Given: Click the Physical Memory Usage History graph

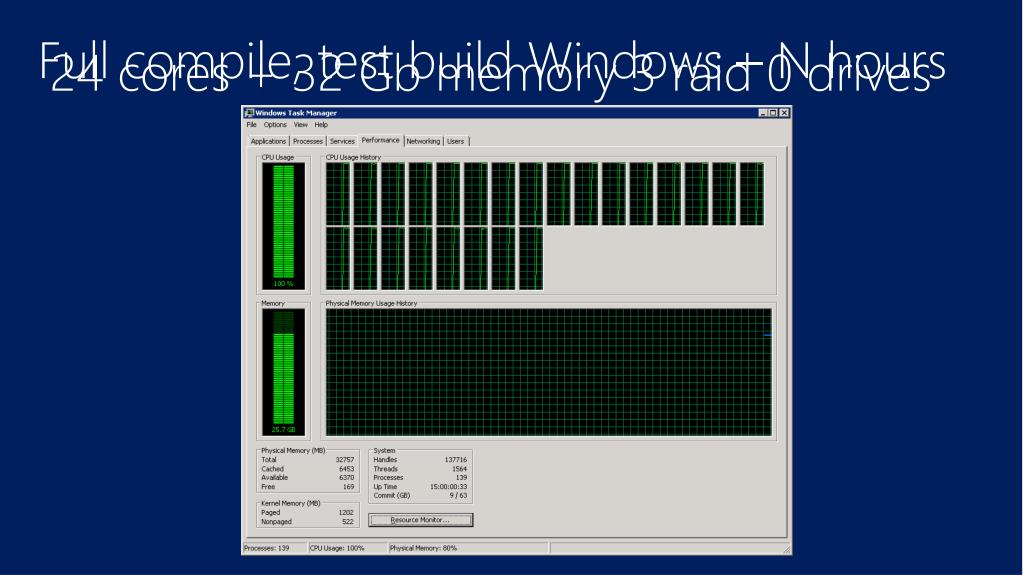Looking at the screenshot, I should click(549, 372).
